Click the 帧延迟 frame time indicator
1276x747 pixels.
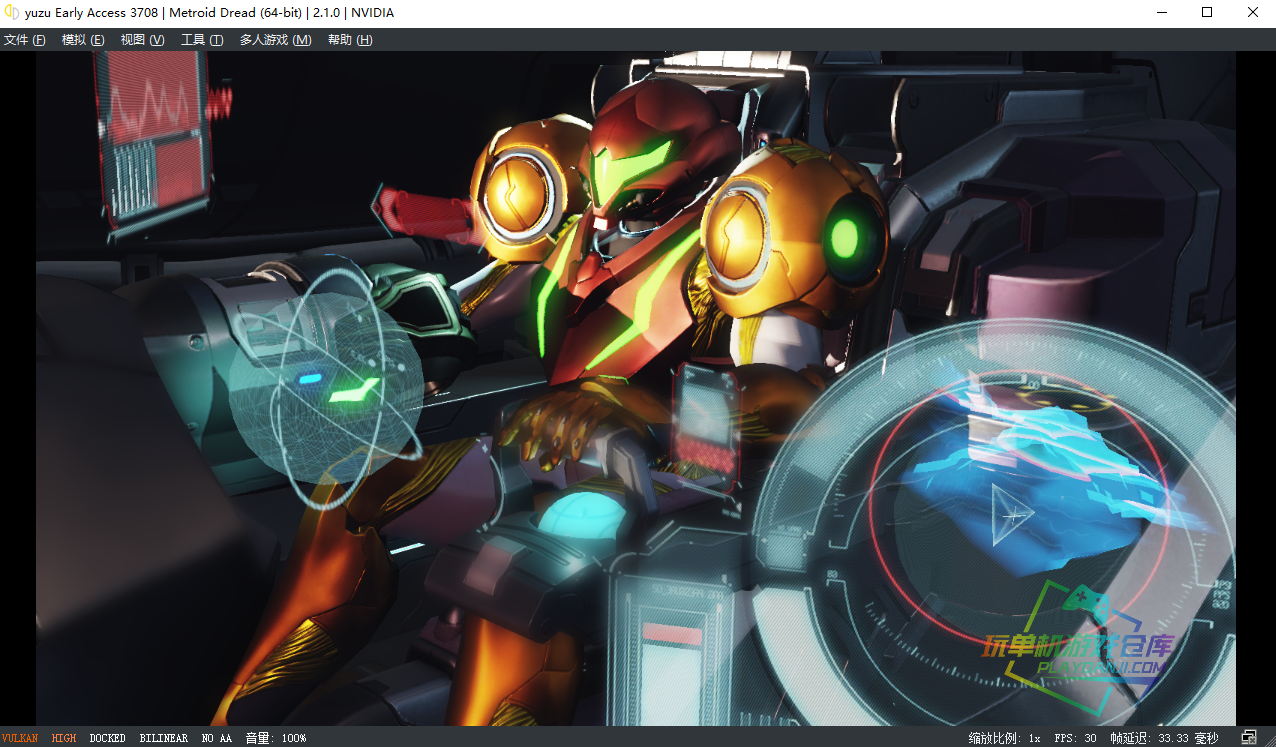pos(1164,738)
